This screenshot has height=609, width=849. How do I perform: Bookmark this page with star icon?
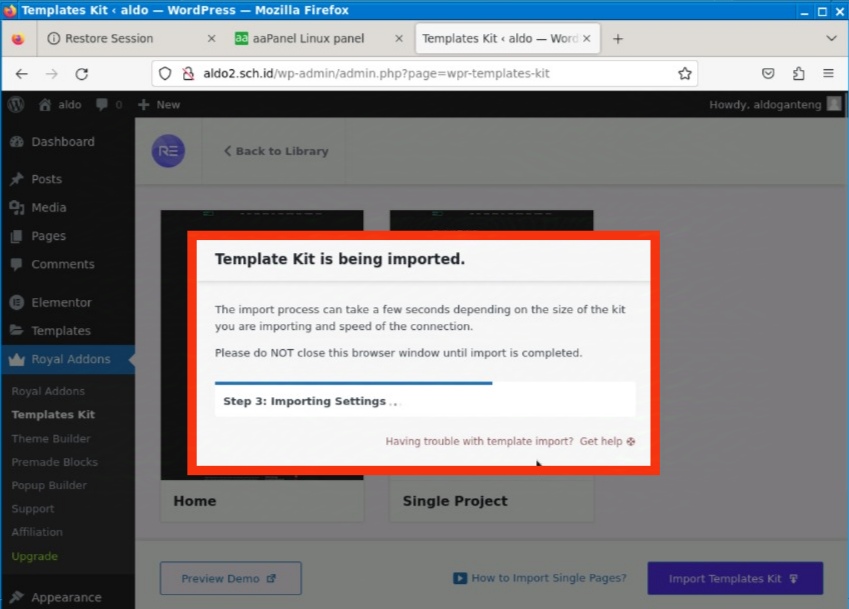(x=684, y=74)
